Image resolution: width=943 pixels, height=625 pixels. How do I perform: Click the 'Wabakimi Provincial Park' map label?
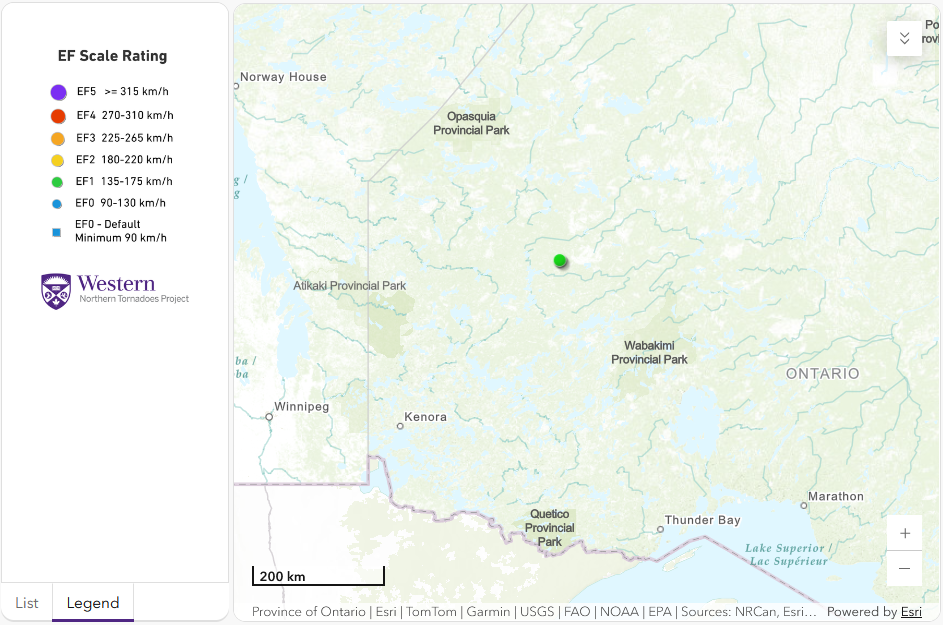650,353
